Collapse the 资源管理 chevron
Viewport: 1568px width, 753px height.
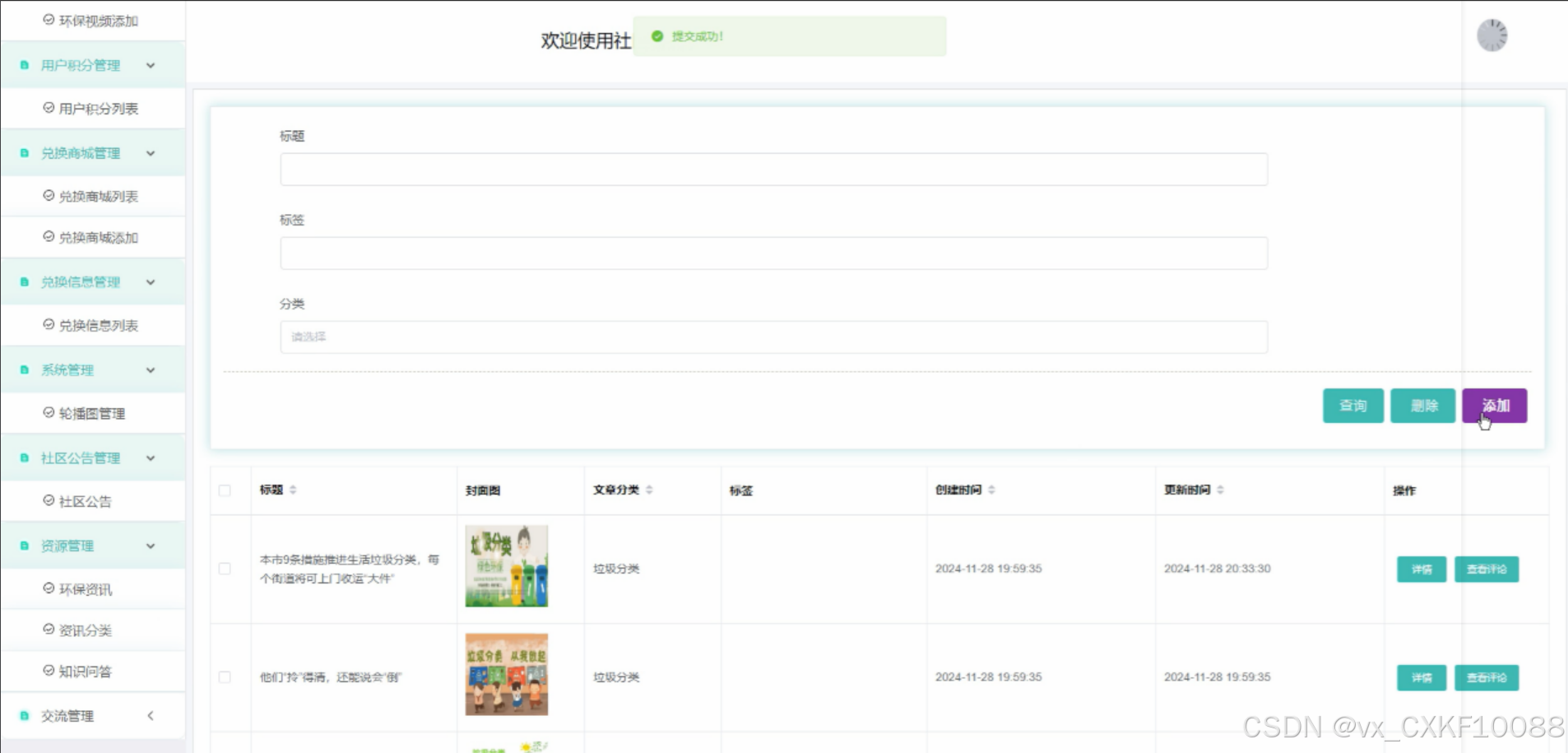(151, 546)
